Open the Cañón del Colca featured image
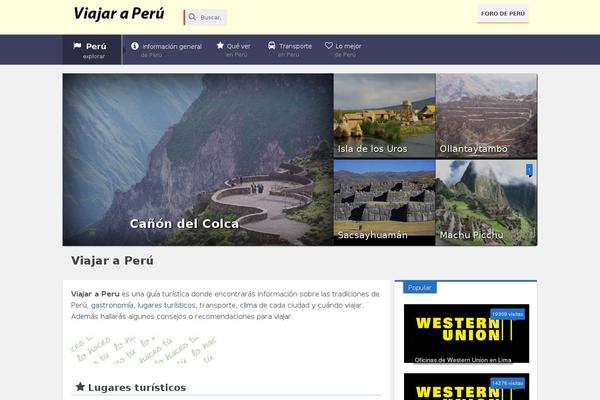 tap(198, 160)
